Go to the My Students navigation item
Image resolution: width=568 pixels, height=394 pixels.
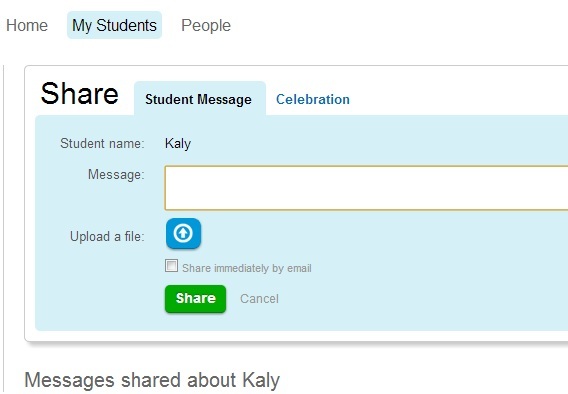tap(114, 25)
